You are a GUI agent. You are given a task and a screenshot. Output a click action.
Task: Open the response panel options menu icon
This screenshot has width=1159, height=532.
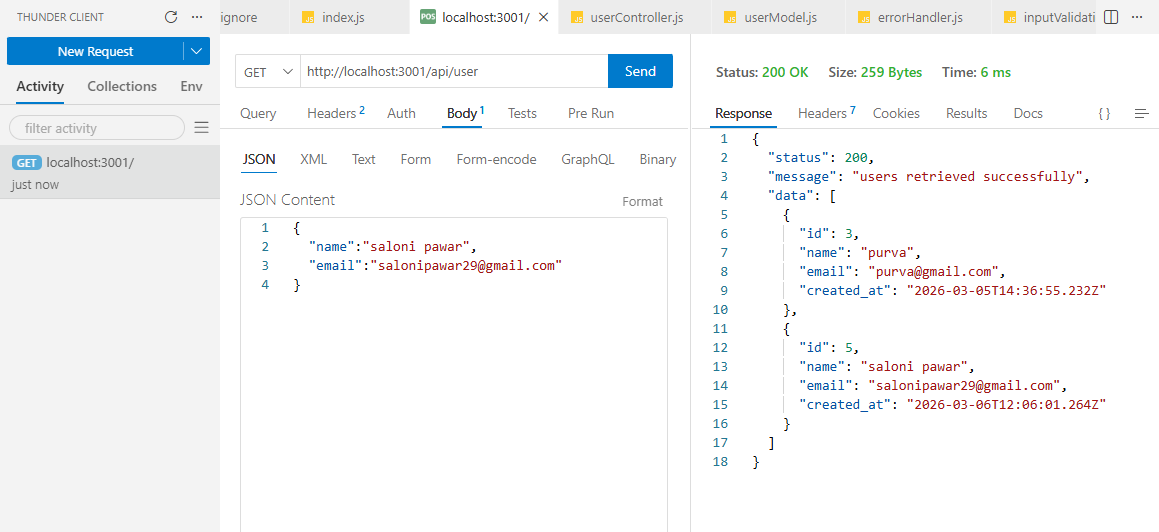pyautogui.click(x=1141, y=113)
